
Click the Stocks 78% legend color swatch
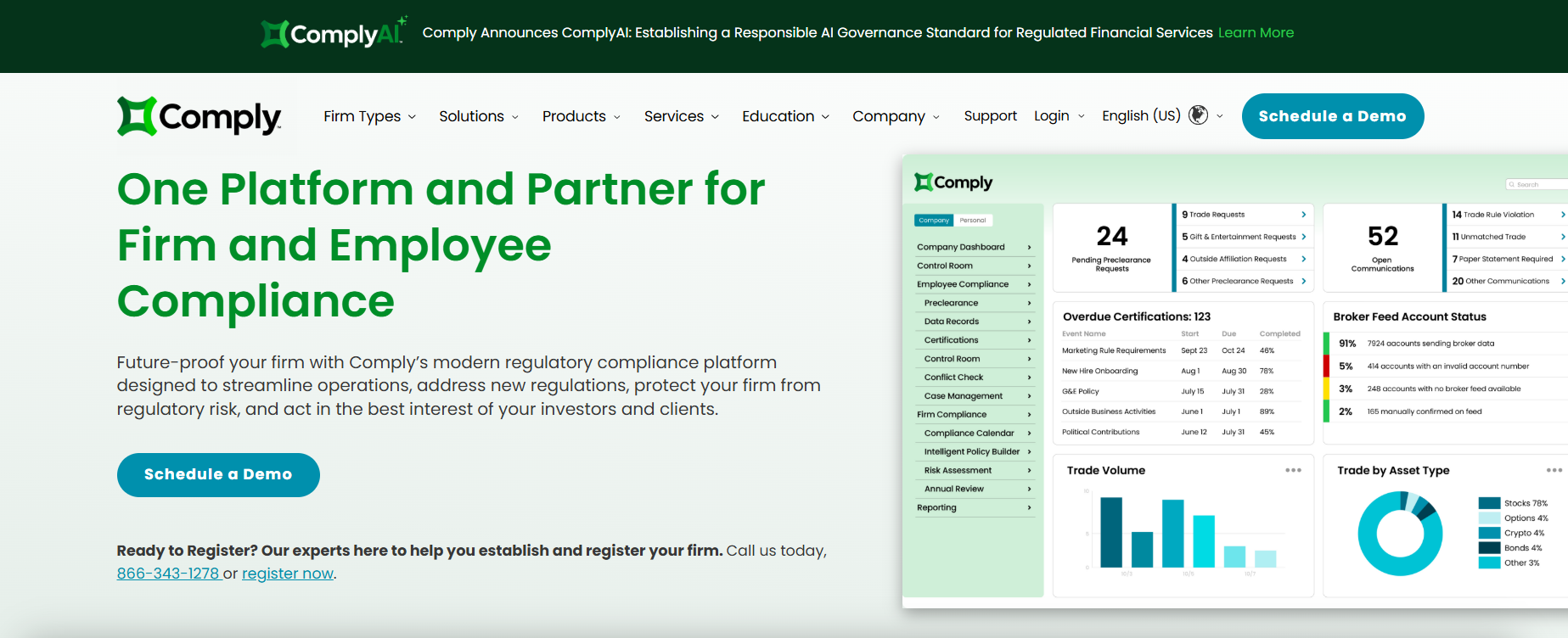1489,503
